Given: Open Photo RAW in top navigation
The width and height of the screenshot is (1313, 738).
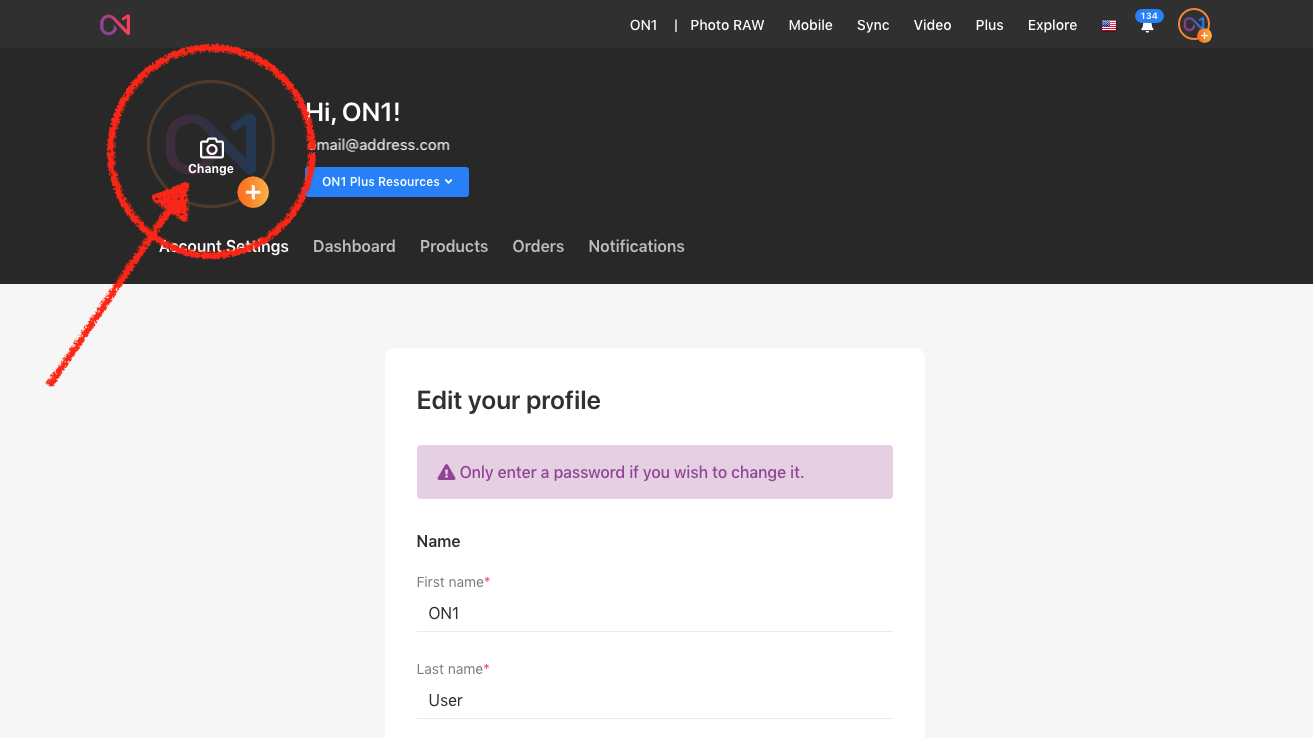Looking at the screenshot, I should pyautogui.click(x=727, y=25).
